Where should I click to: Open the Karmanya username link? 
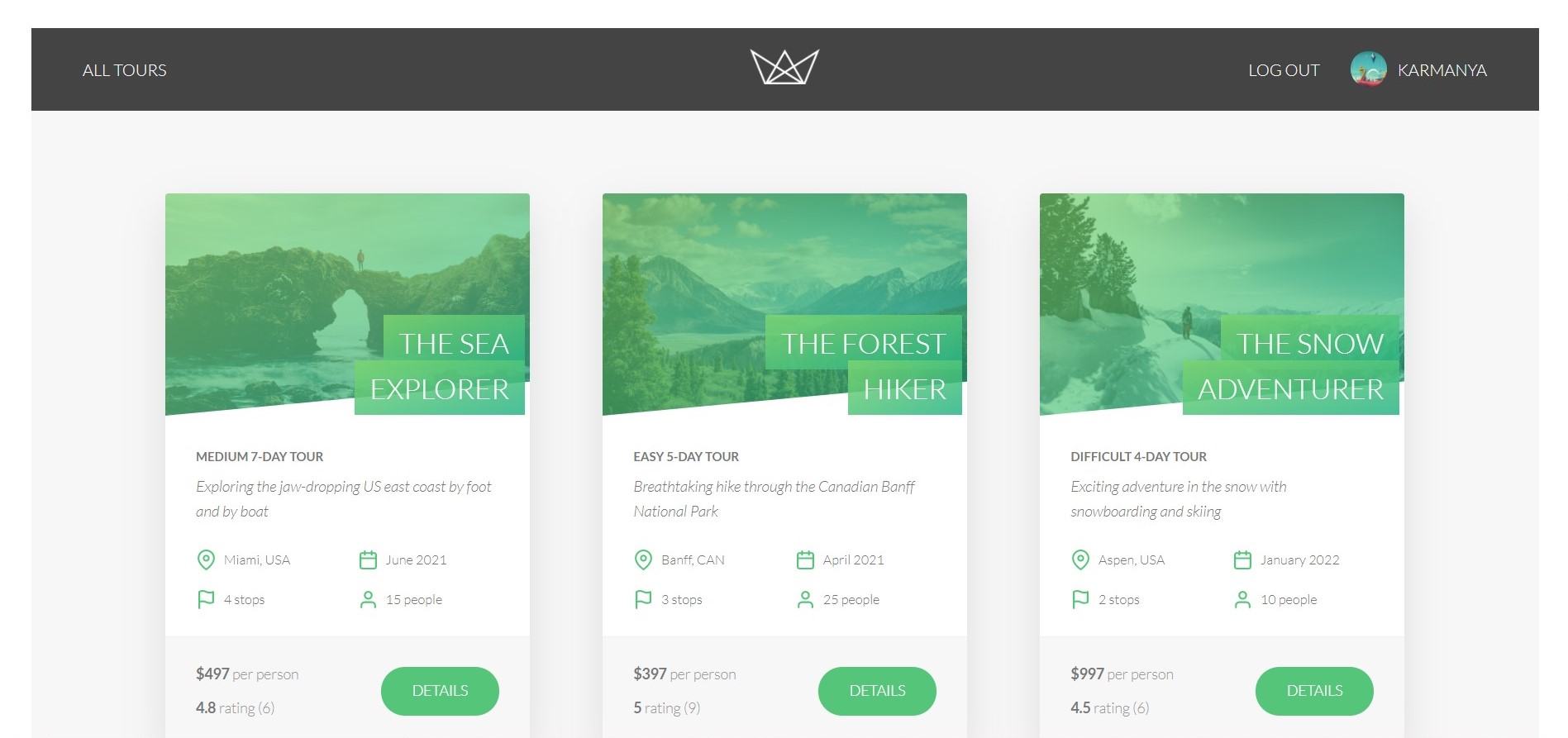[1442, 70]
